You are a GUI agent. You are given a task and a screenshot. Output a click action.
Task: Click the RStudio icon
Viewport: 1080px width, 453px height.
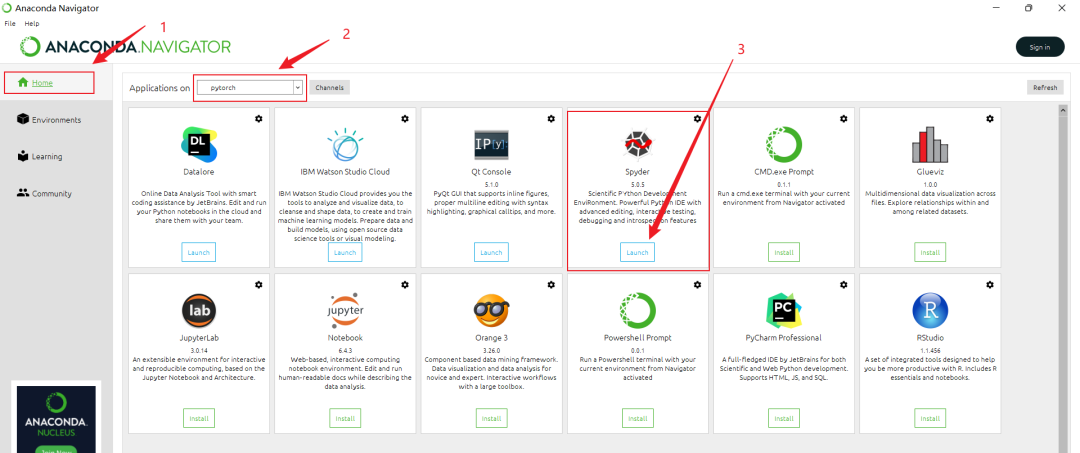pos(930,310)
